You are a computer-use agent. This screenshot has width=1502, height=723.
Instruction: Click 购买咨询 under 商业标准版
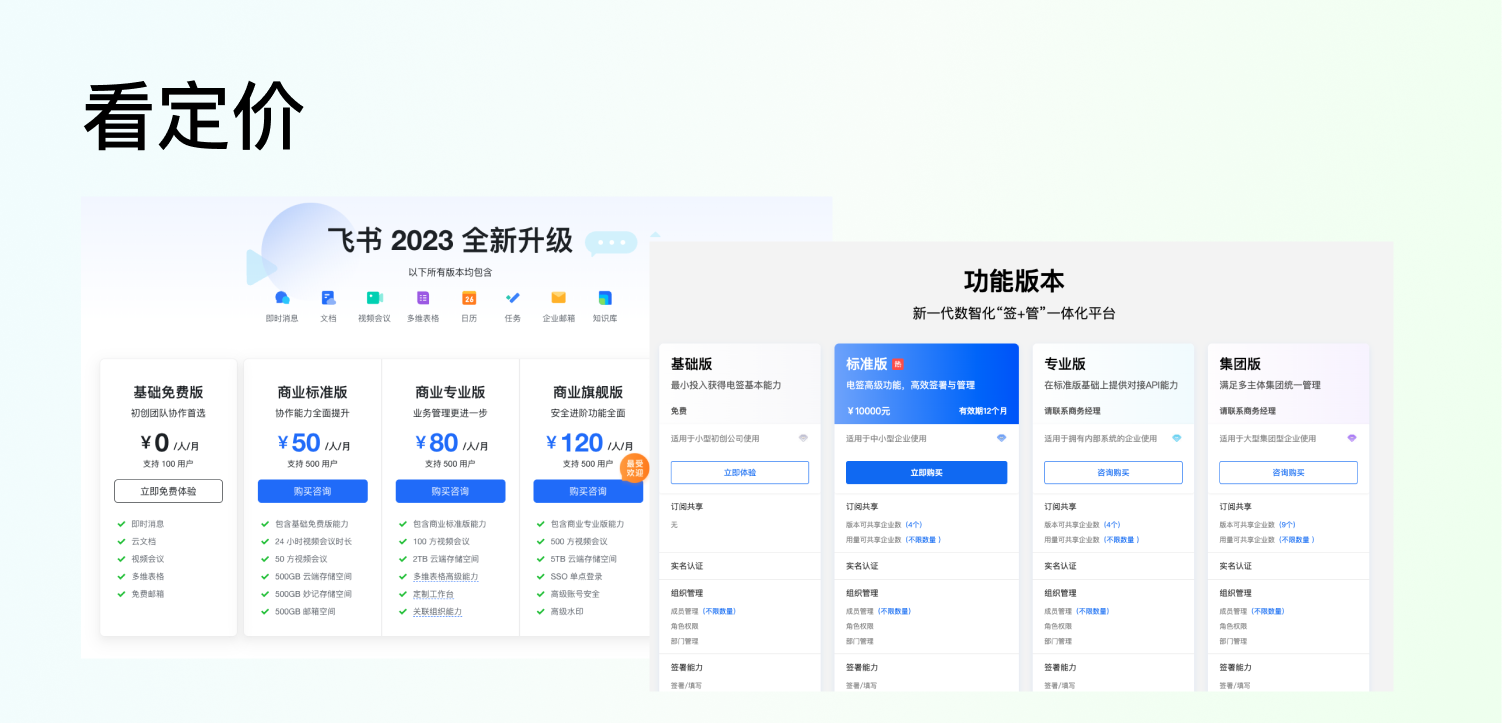click(312, 491)
